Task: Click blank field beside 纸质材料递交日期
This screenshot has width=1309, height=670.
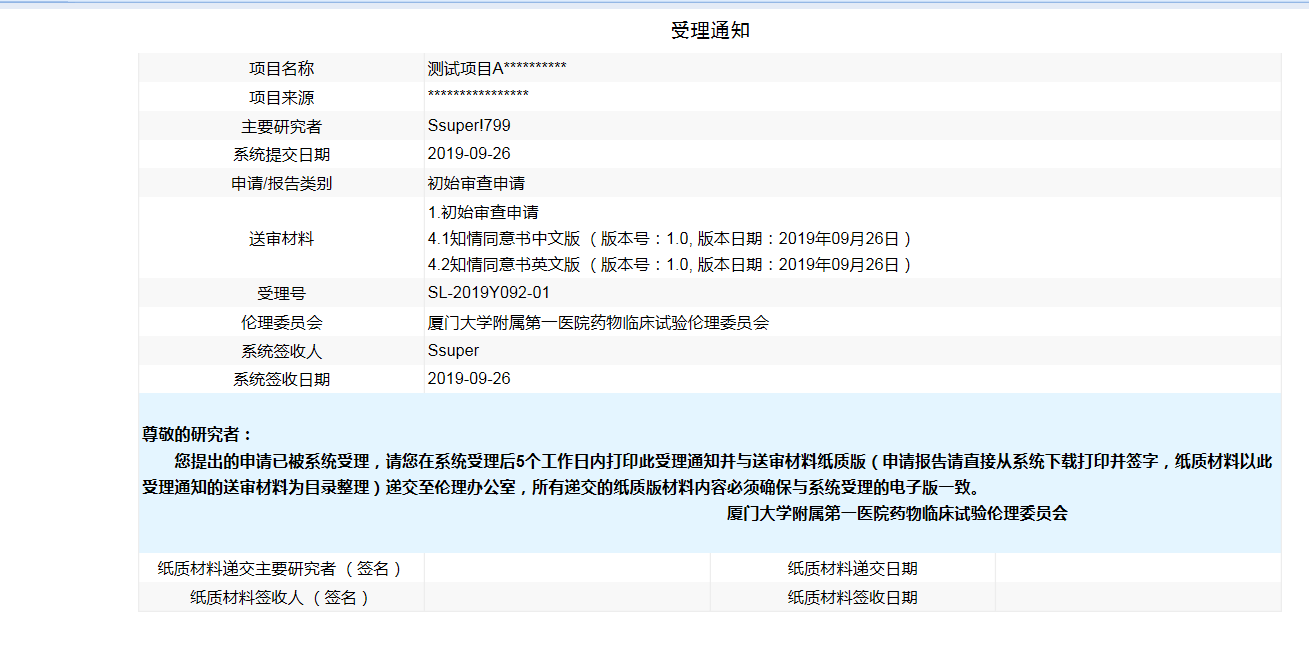Action: [x=1137, y=568]
